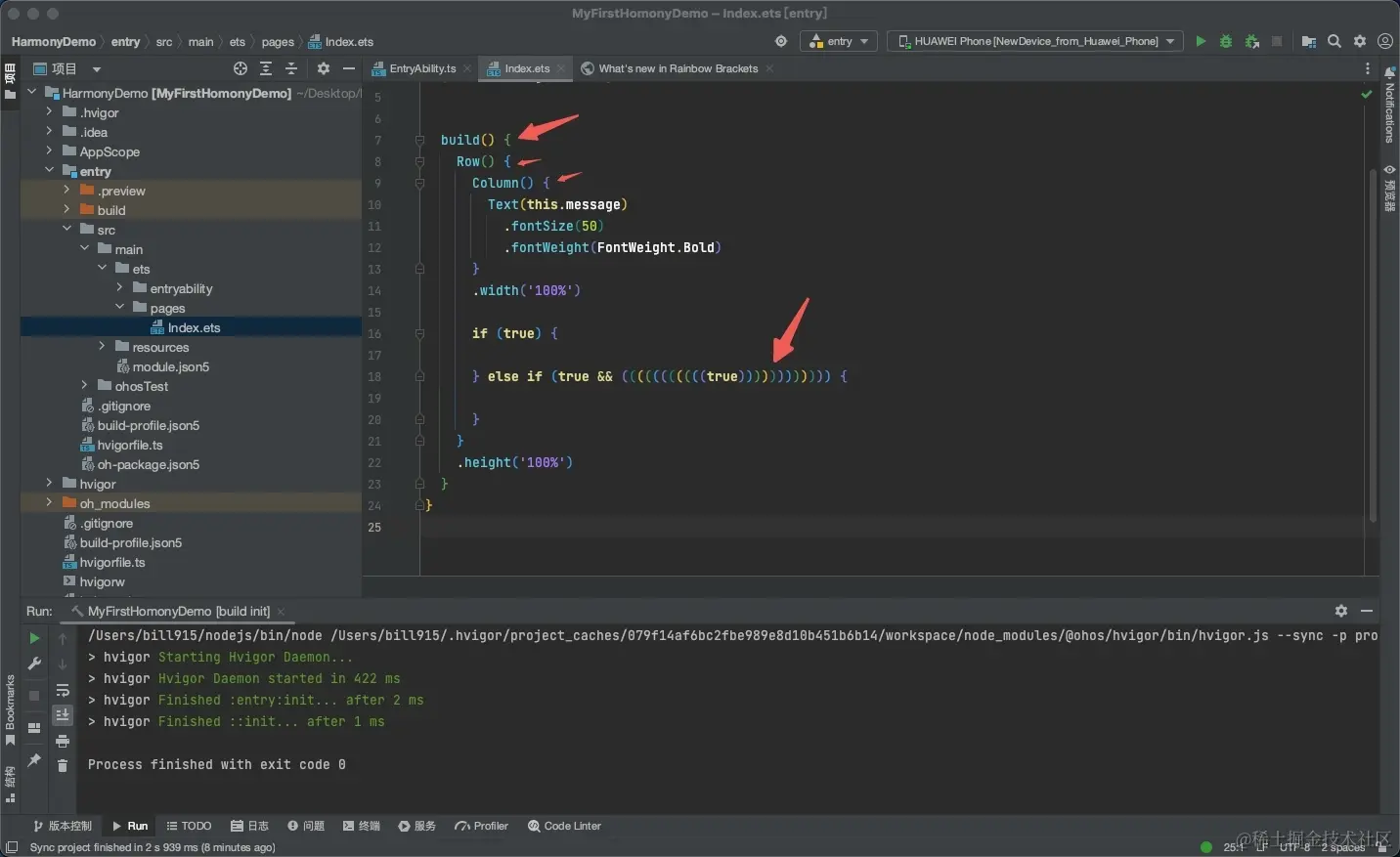Image resolution: width=1400 pixels, height=857 pixels.
Task: Open project panel options gear
Action: [x=324, y=68]
